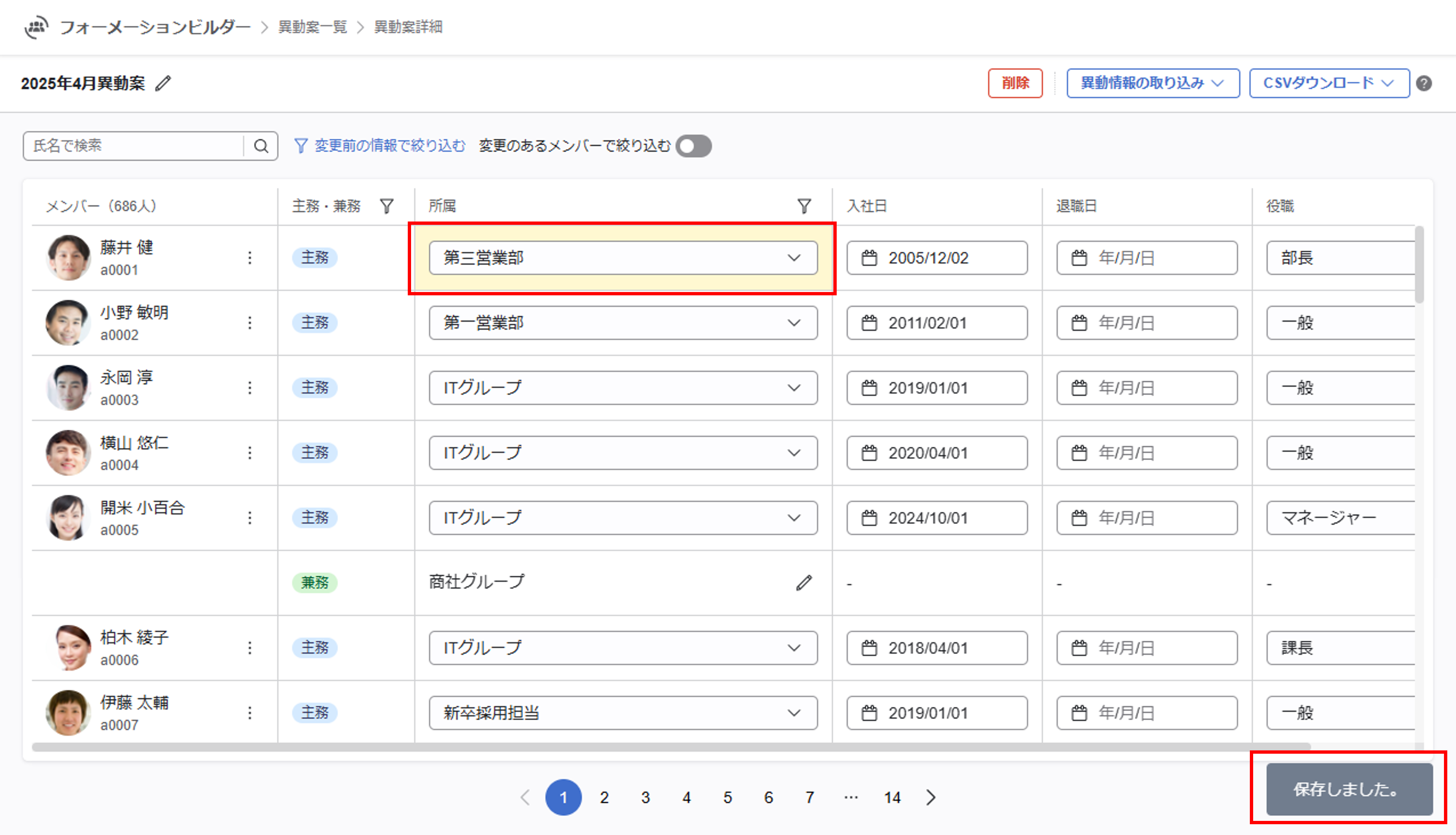Screen dimensions: 1456x835
Task: Open the 所属 column filter icon
Action: 804,206
